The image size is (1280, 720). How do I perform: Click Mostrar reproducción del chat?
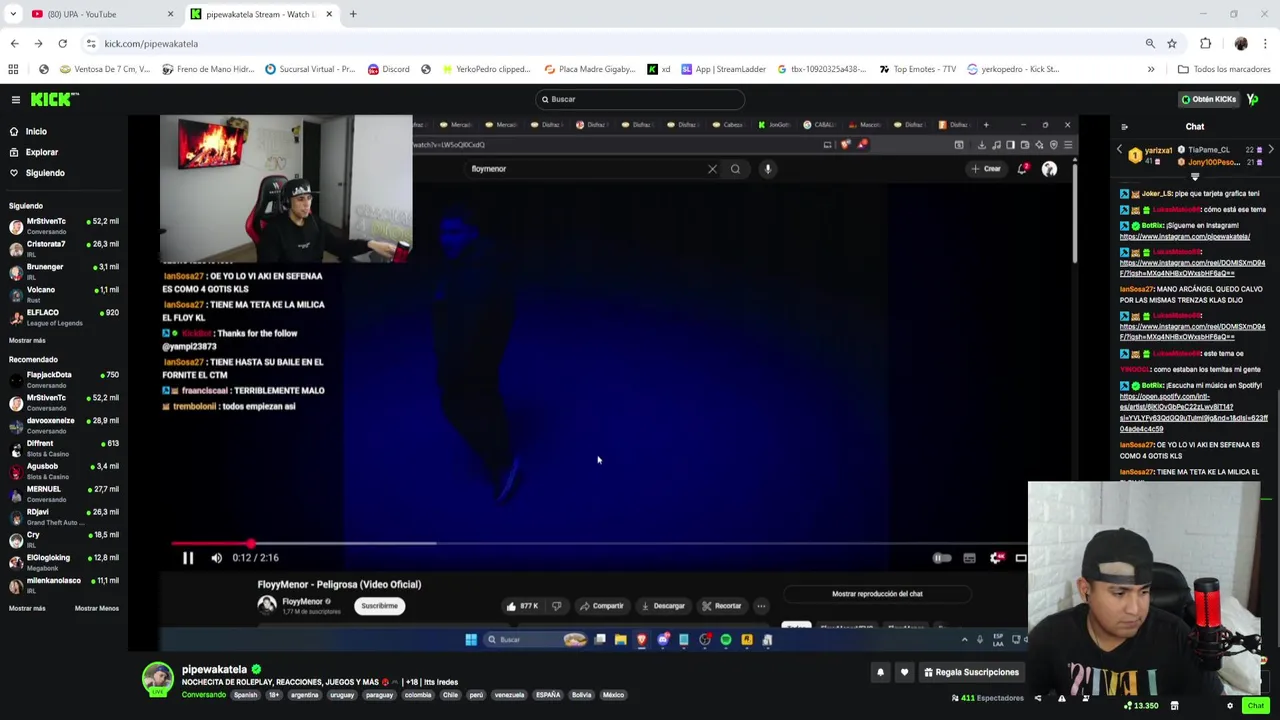877,594
